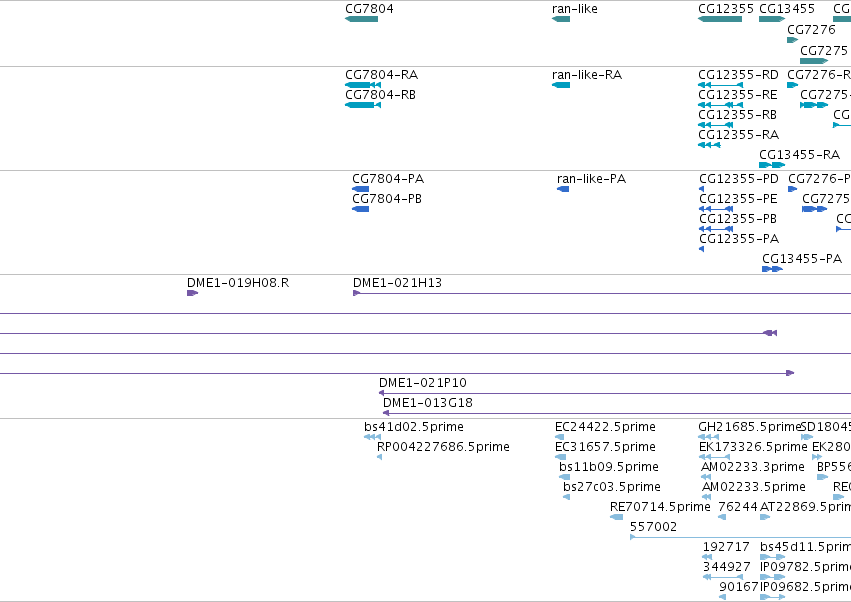Open EST RP004227686.5prime

point(443,447)
